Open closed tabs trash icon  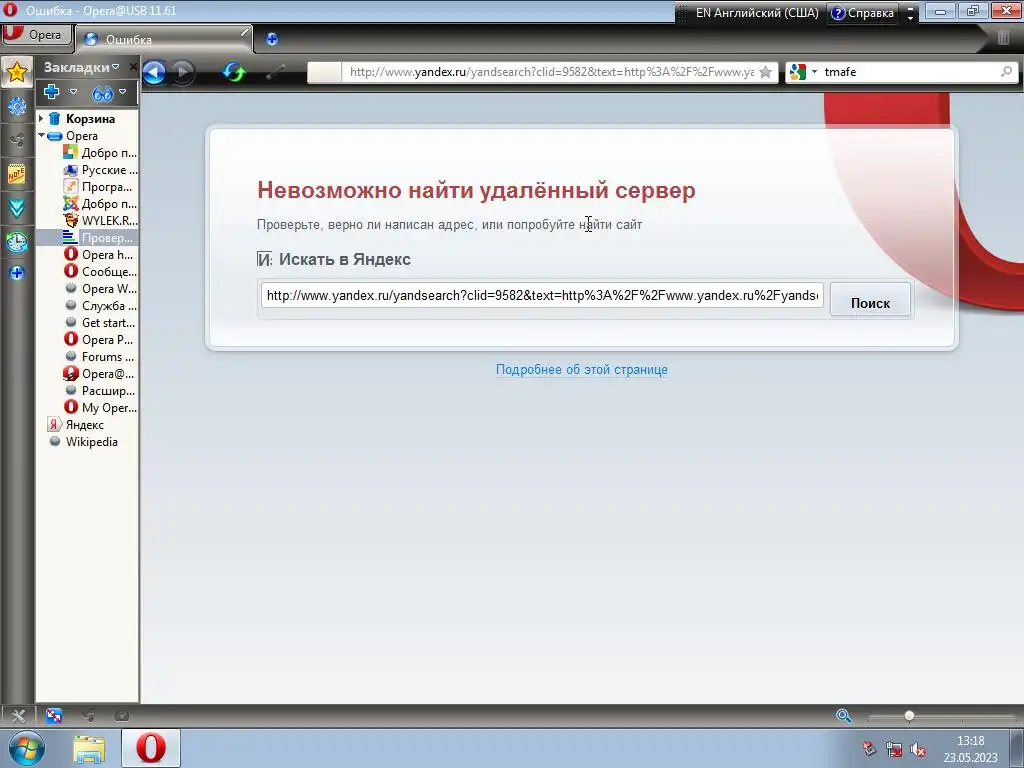coord(1004,37)
